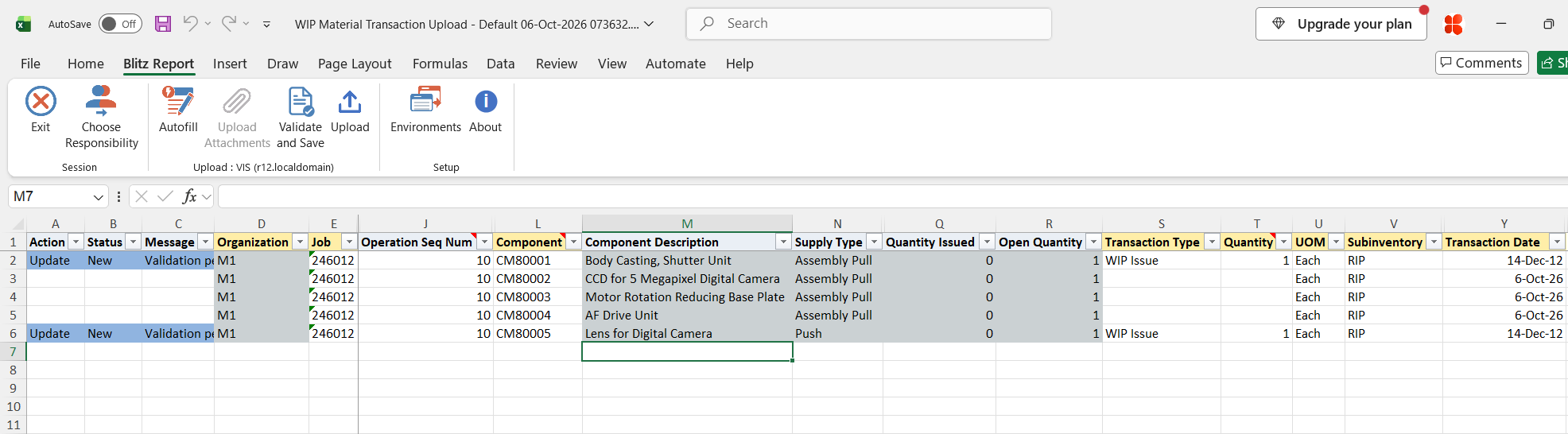Expand the document title dropdown chevron

[x=649, y=24]
